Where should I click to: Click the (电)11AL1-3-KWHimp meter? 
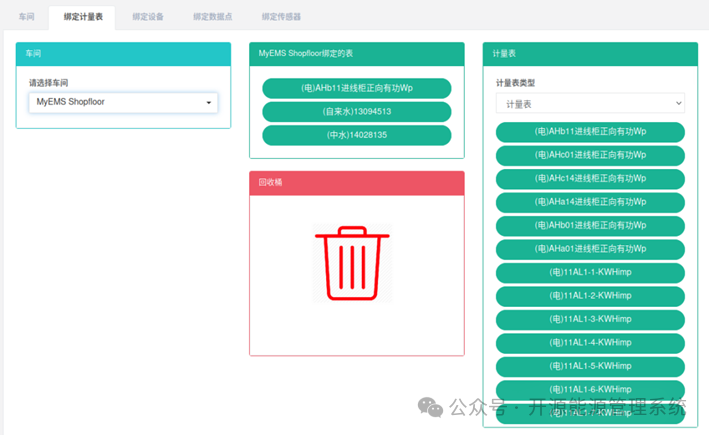(590, 319)
